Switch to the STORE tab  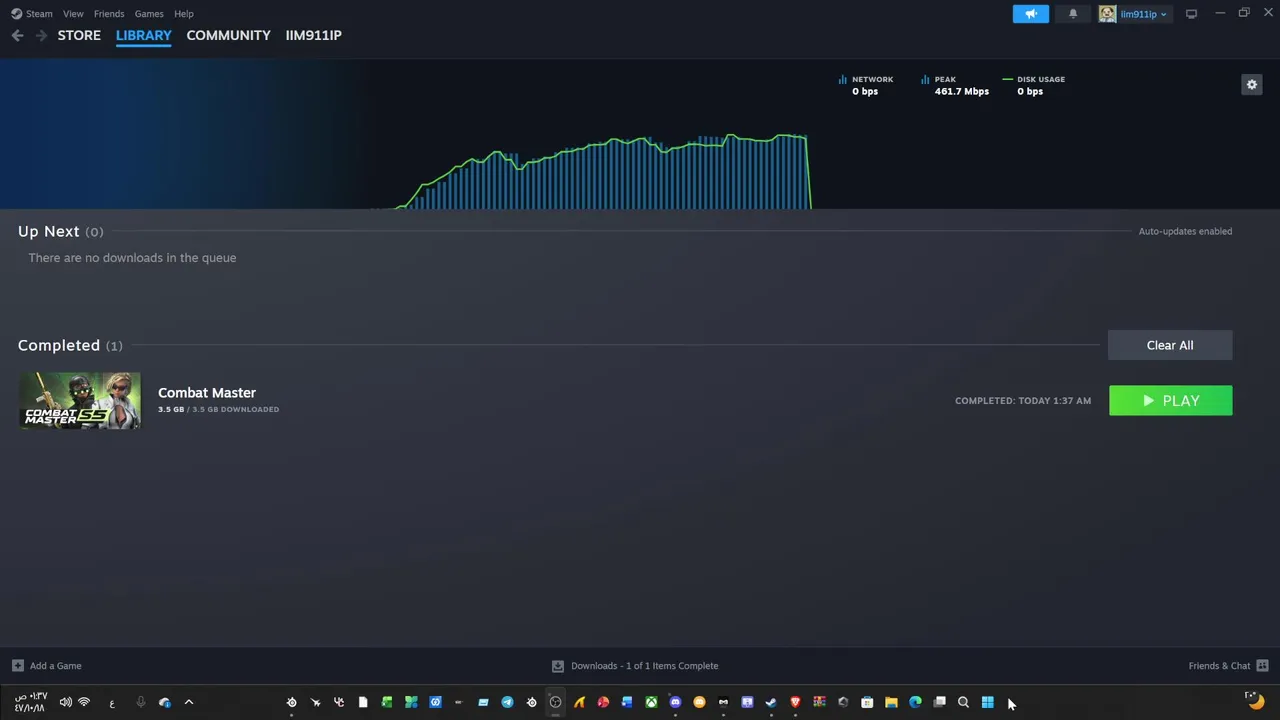pos(79,35)
